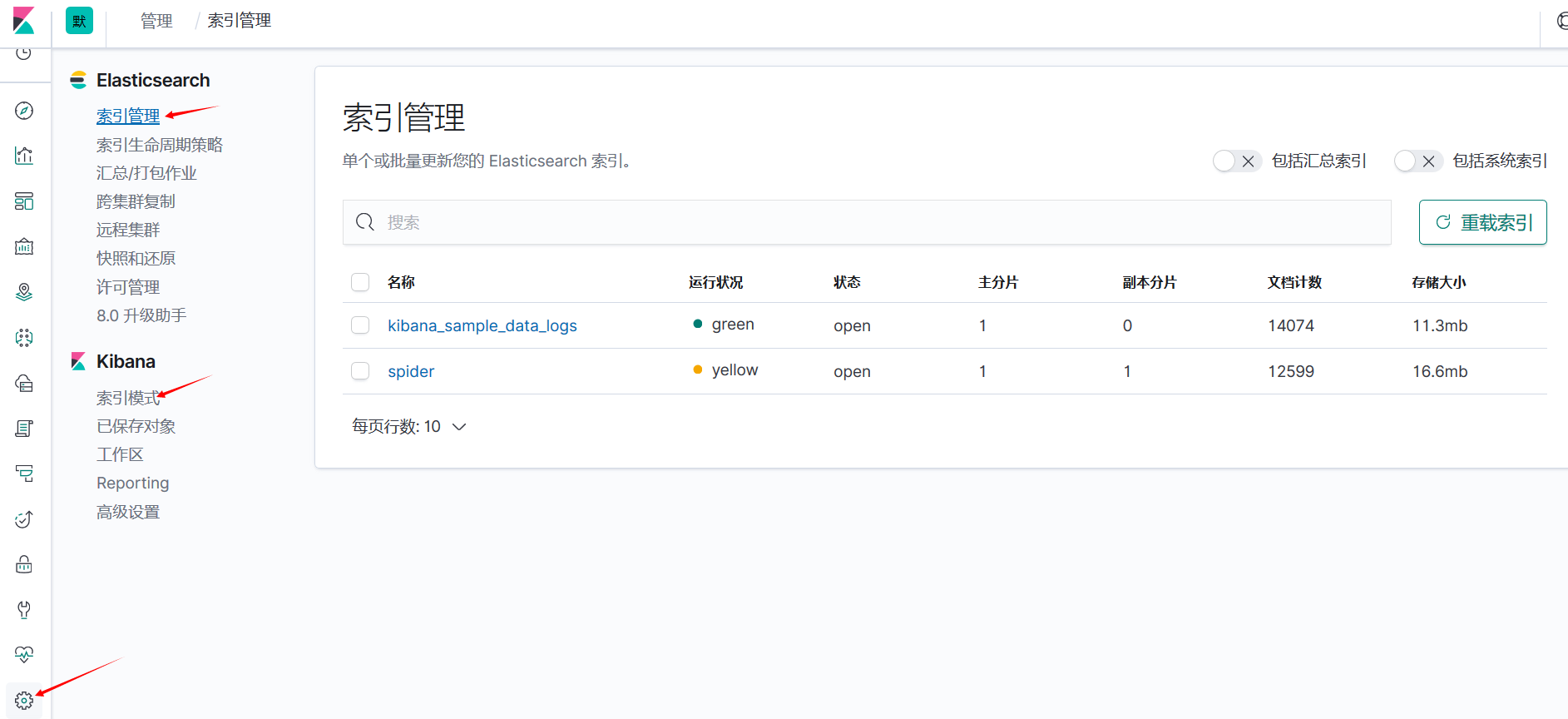Sort by 主分片 column header

998,282
